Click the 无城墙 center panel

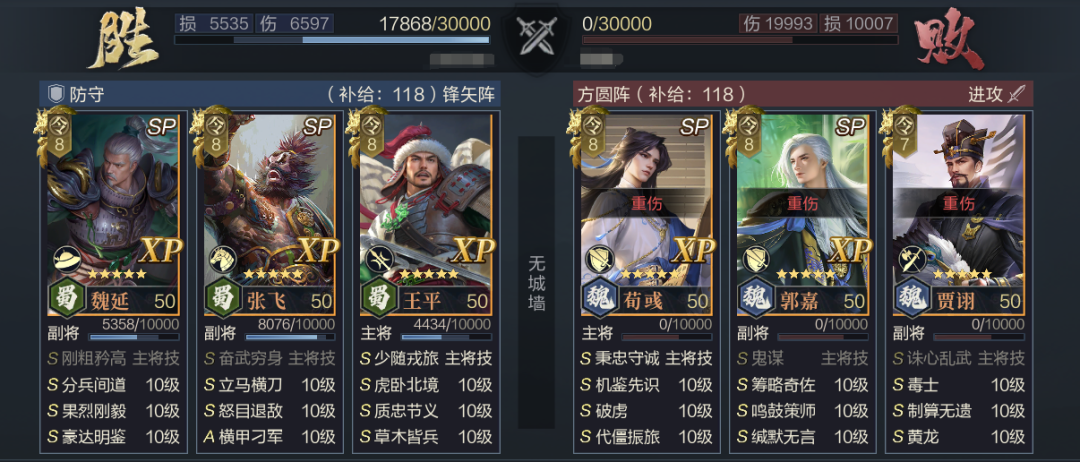coord(536,282)
